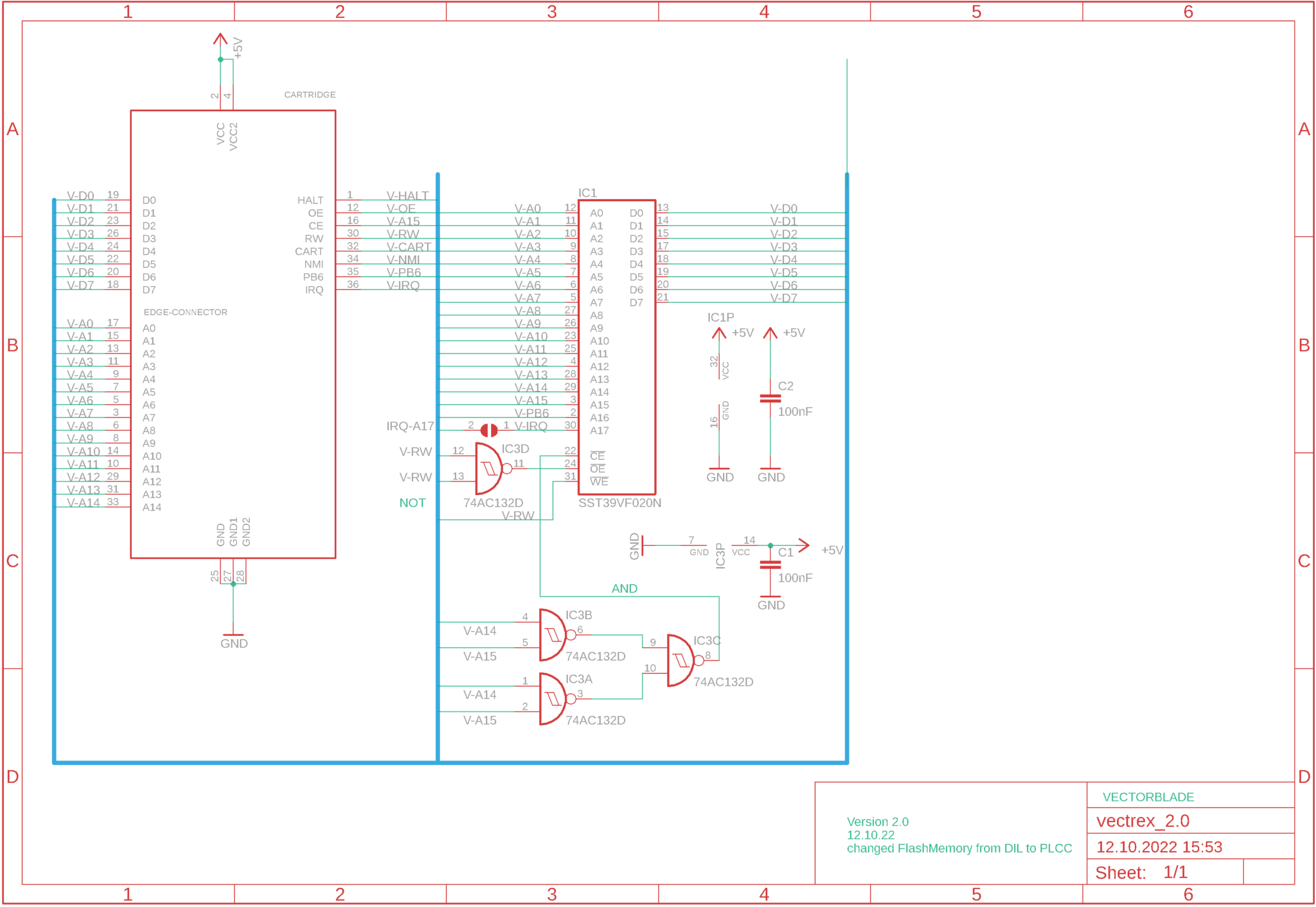Click the green AND annotation text
The height and width of the screenshot is (907, 1316).
coord(624,589)
